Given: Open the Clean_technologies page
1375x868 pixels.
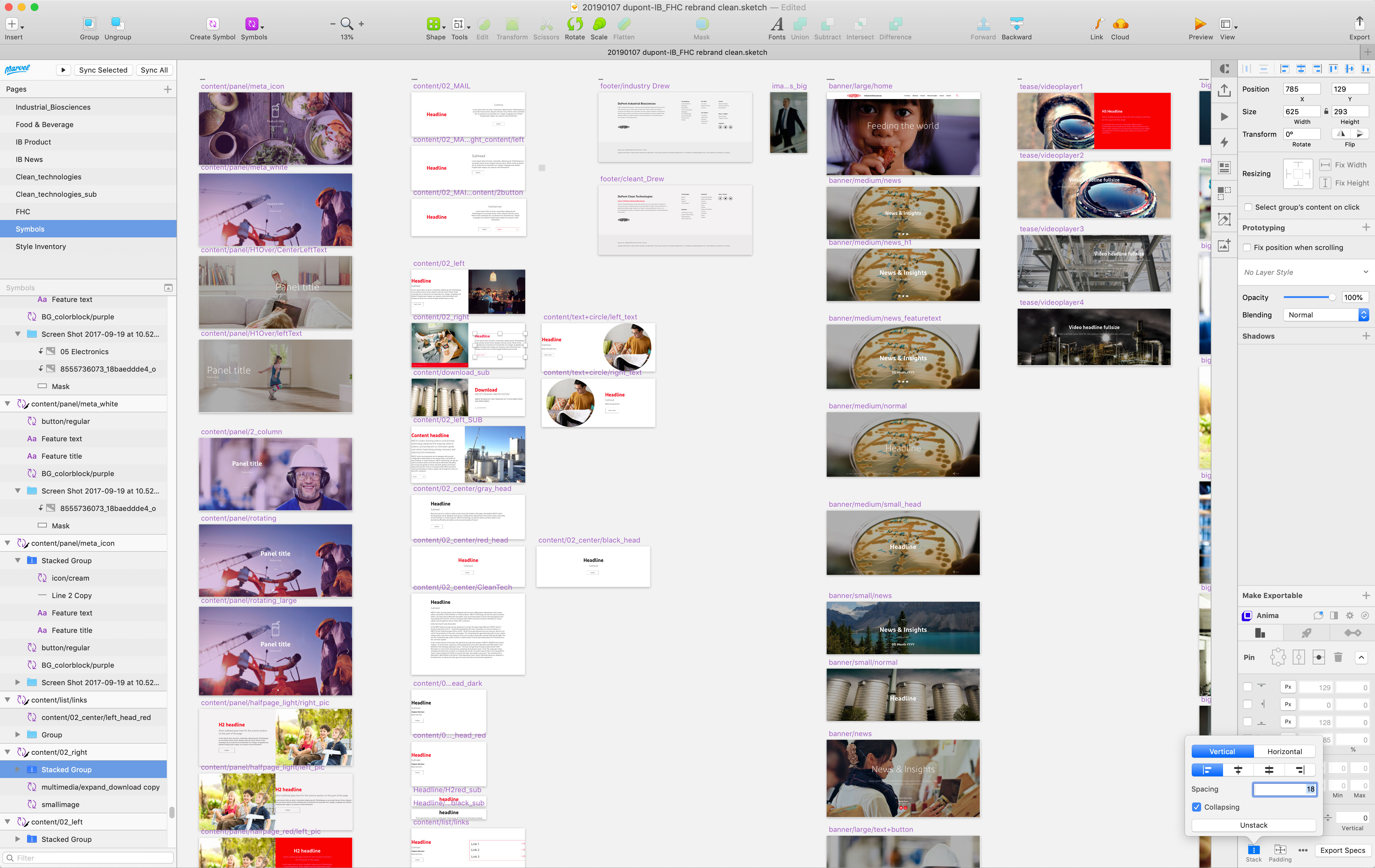Looking at the screenshot, I should click(x=88, y=176).
